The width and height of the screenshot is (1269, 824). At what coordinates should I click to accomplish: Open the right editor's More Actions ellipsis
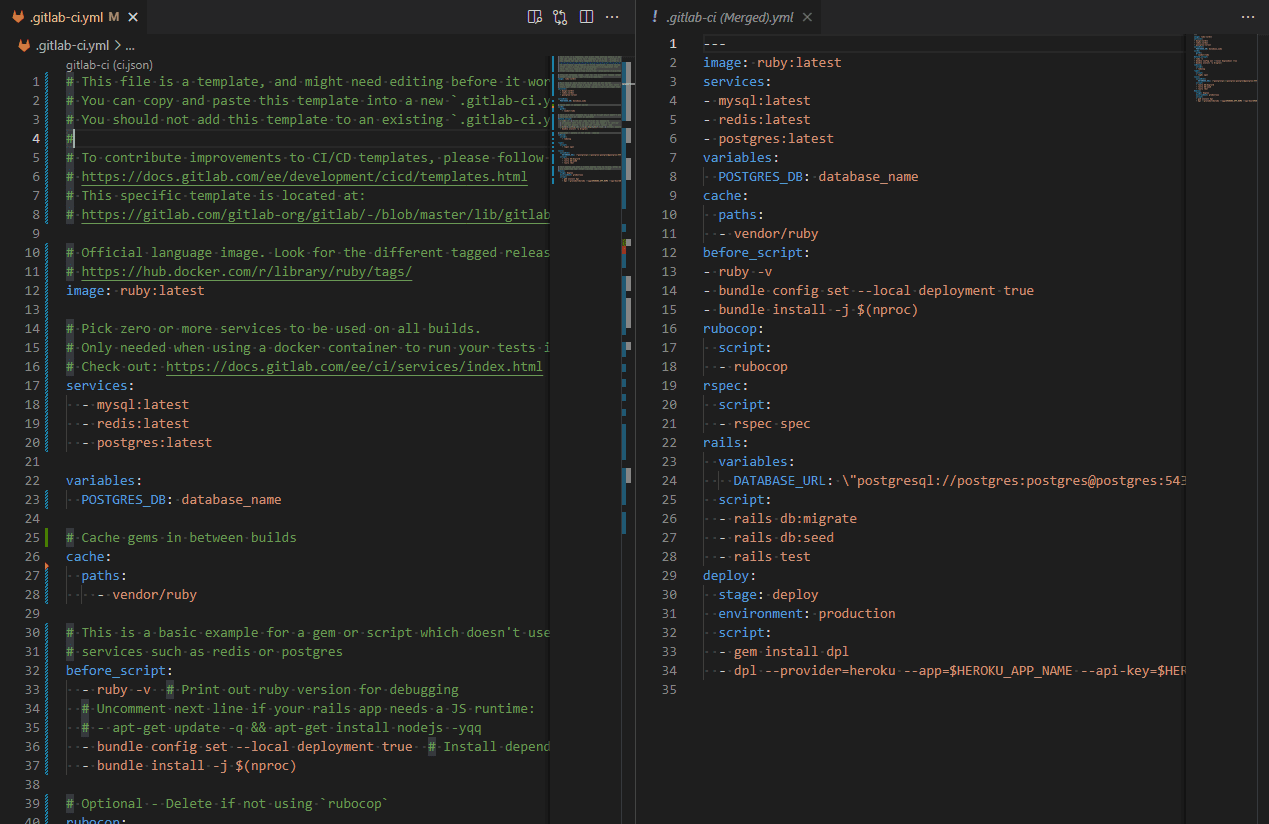pyautogui.click(x=1247, y=17)
